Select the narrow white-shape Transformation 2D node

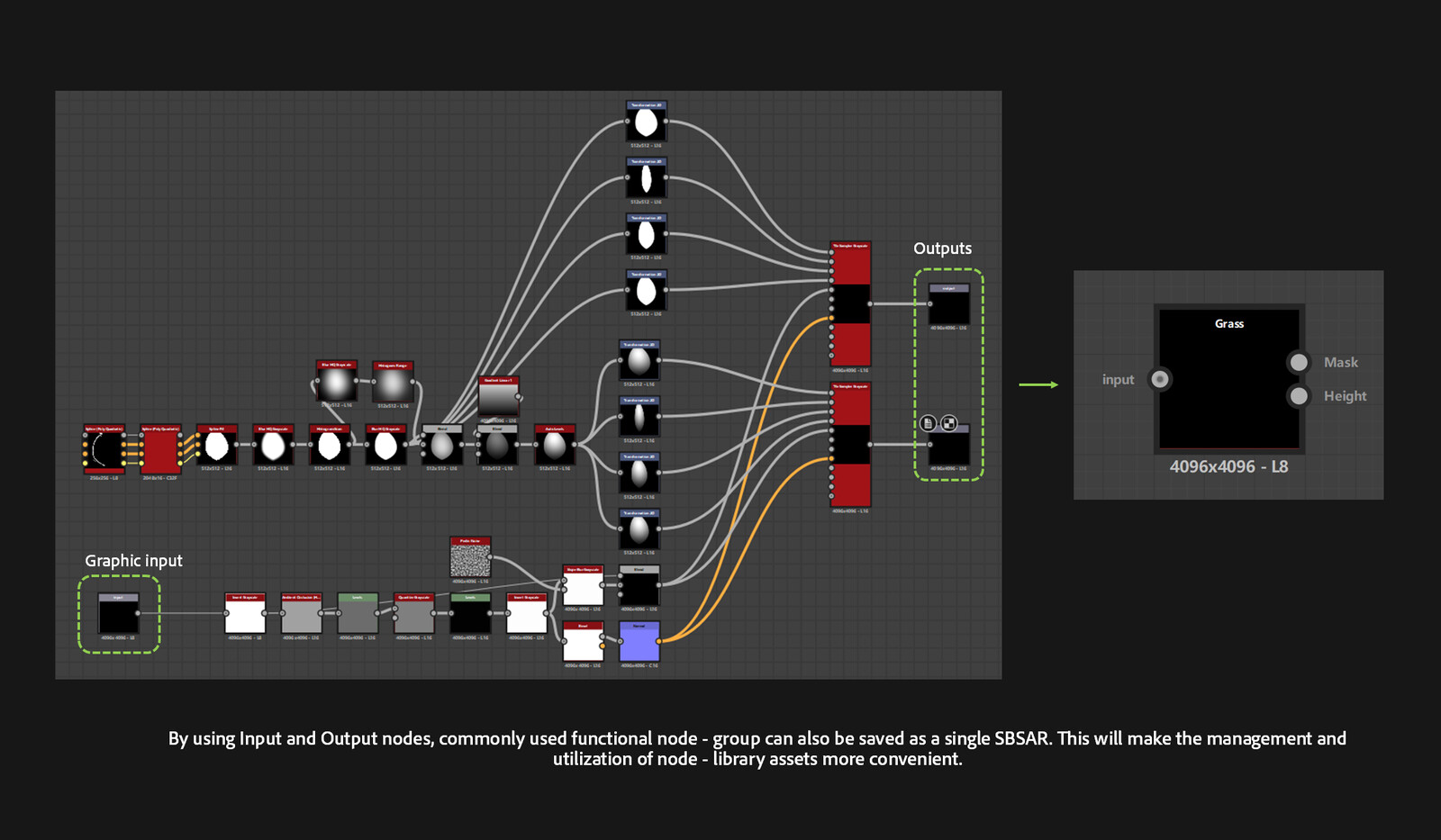(x=646, y=177)
